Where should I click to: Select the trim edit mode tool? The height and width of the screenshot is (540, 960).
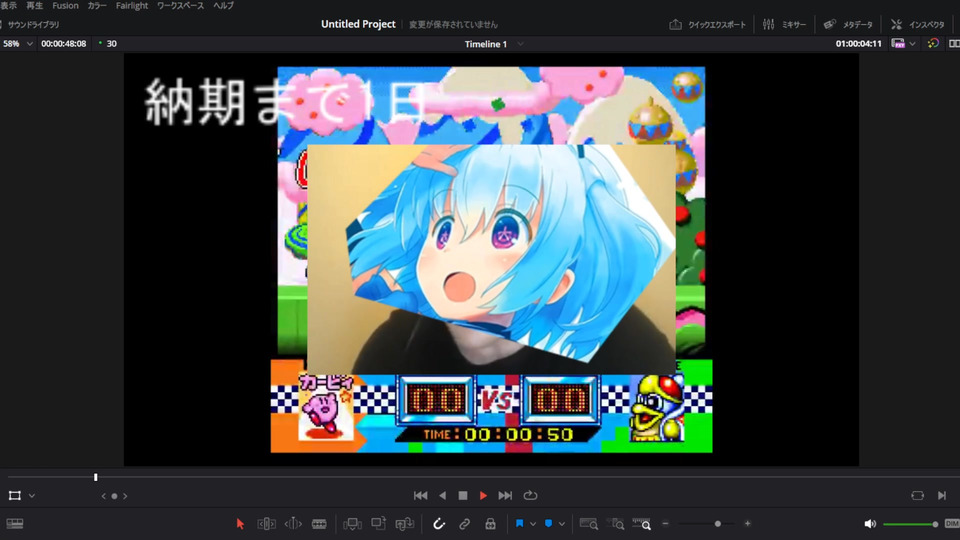pos(266,523)
